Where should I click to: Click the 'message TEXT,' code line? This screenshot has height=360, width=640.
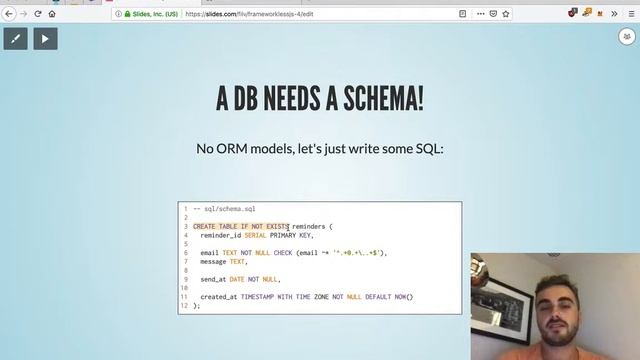[x=224, y=262]
